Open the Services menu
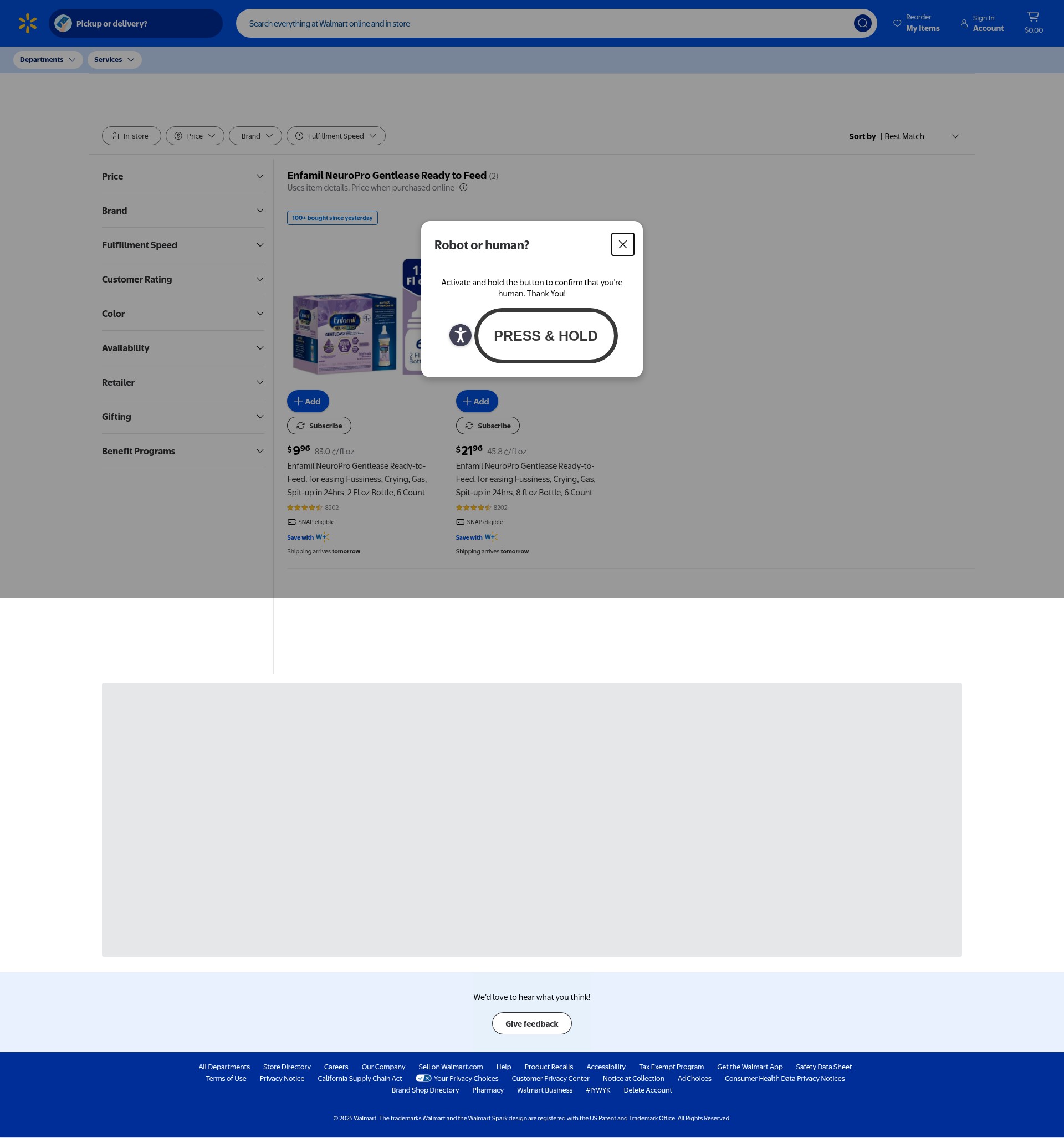This screenshot has height=1138, width=1064. pyautogui.click(x=115, y=59)
